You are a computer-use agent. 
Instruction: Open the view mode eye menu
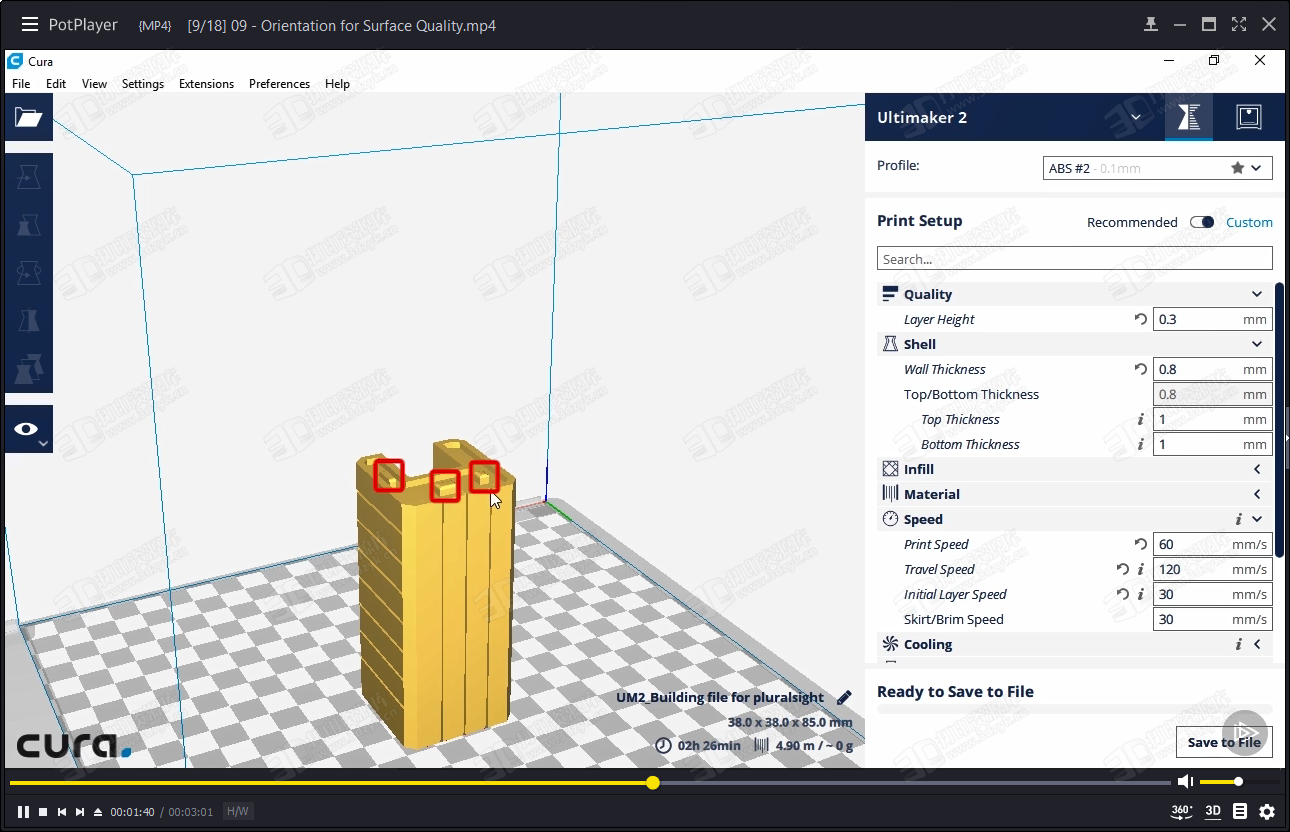(x=28, y=429)
